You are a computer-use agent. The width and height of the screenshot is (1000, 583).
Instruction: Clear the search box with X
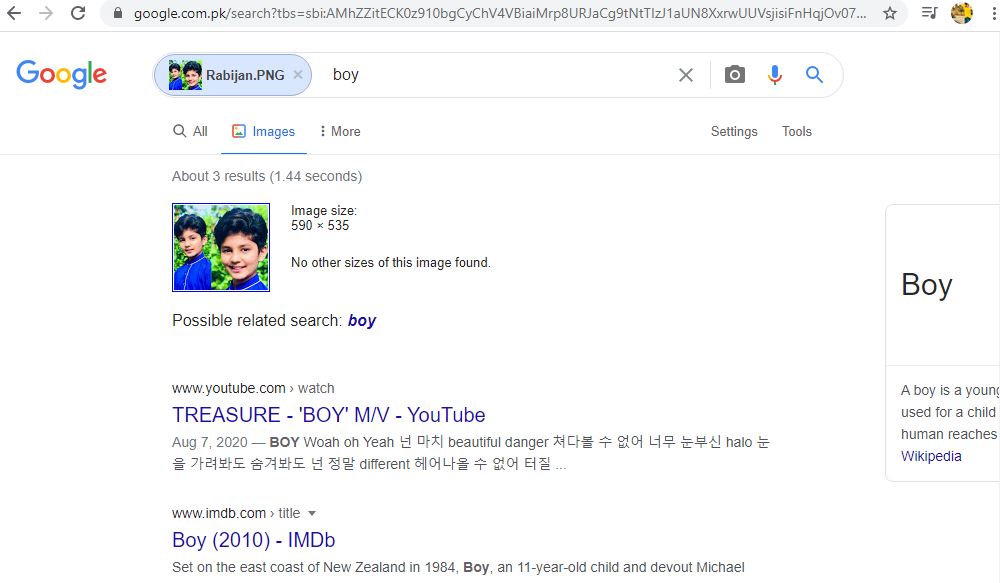[686, 75]
